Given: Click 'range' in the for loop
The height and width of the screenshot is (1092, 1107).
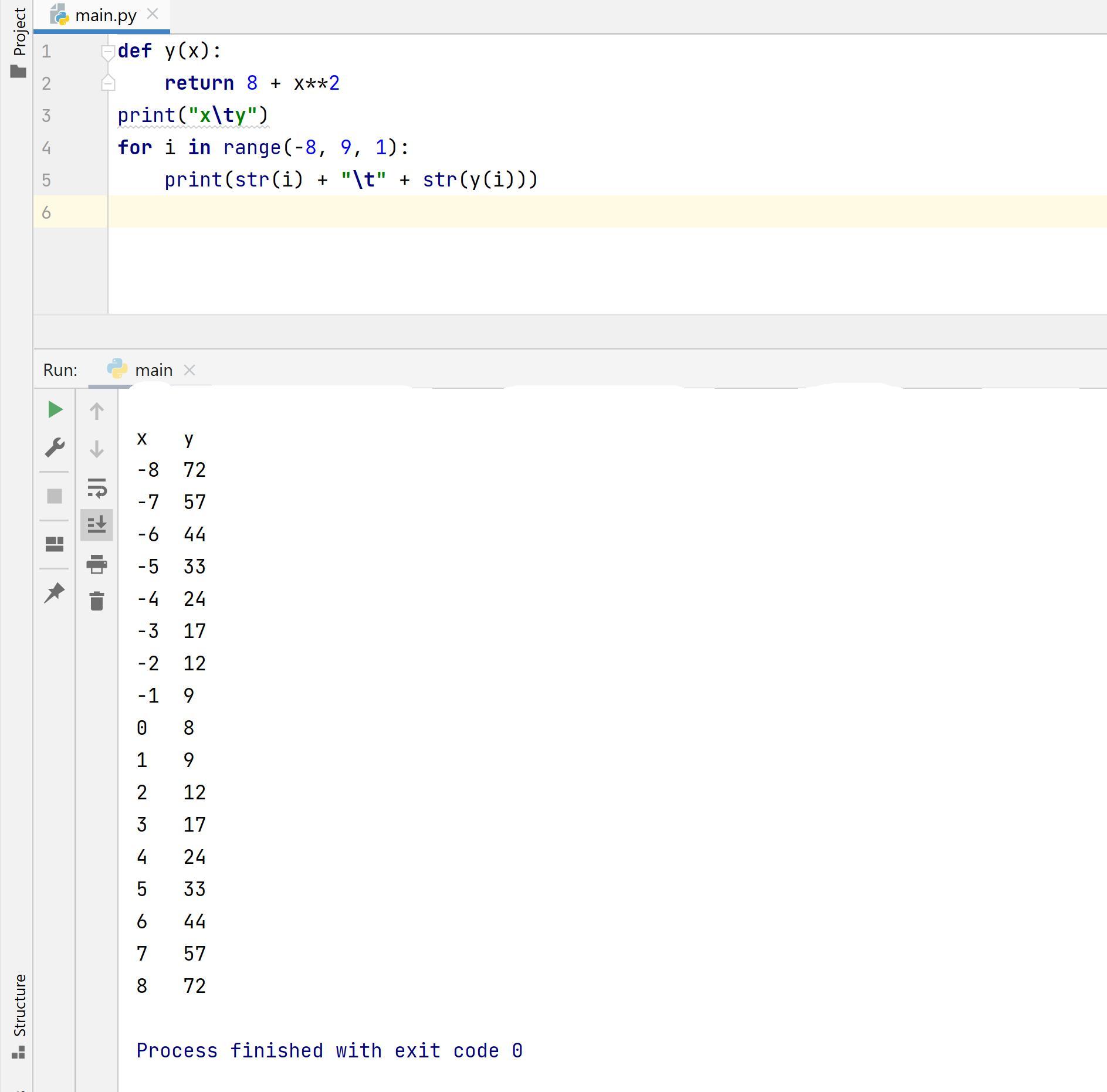Looking at the screenshot, I should click(252, 148).
